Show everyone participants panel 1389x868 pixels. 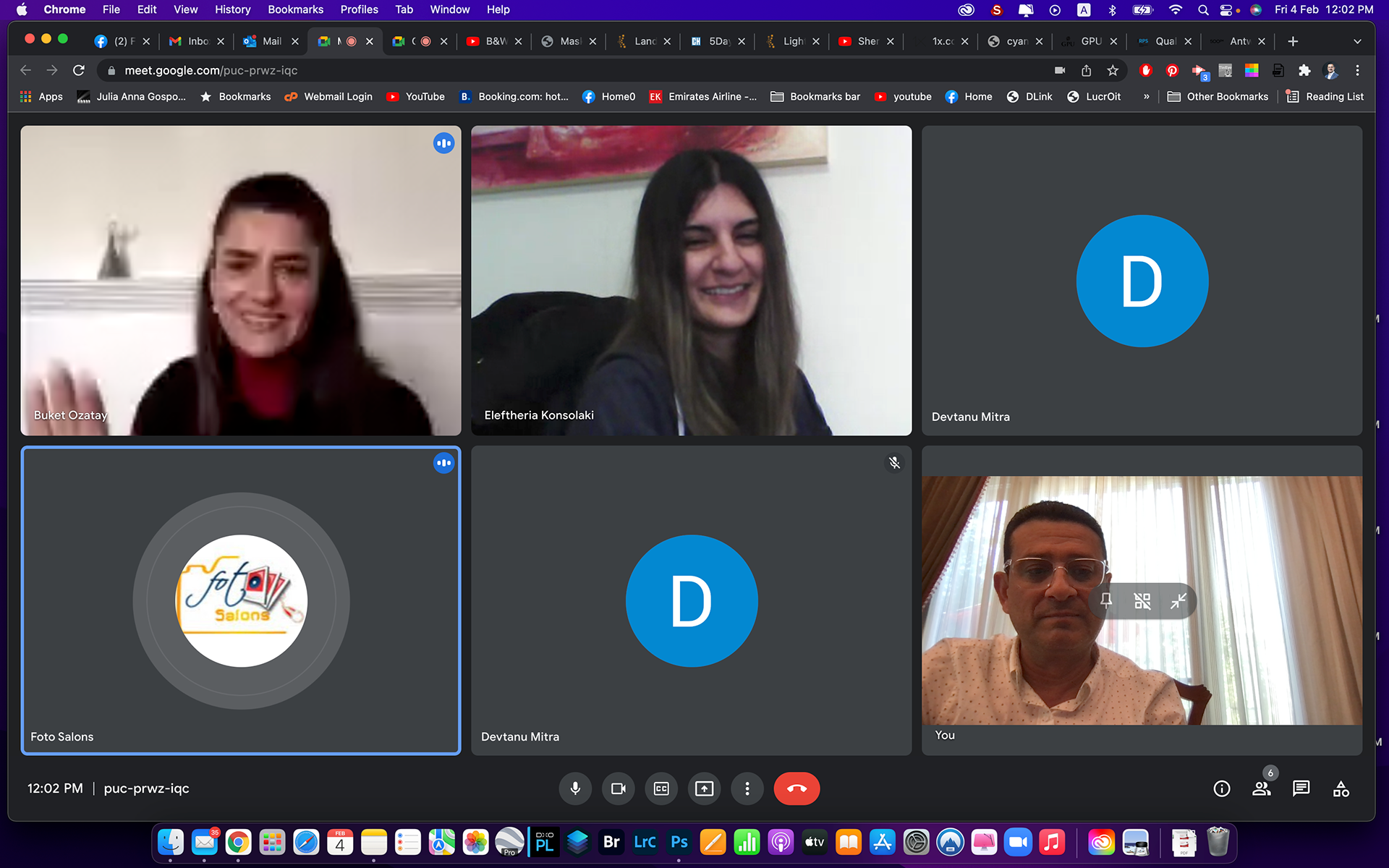pyautogui.click(x=1262, y=788)
